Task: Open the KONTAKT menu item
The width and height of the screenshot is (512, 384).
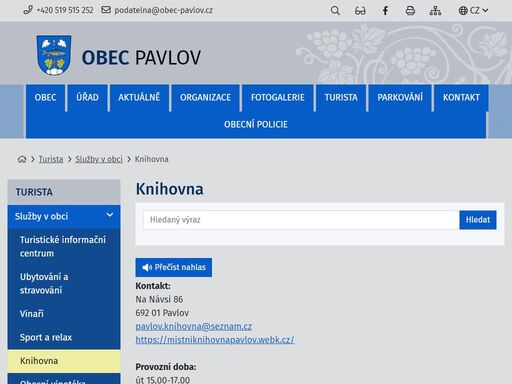Action: [x=461, y=97]
